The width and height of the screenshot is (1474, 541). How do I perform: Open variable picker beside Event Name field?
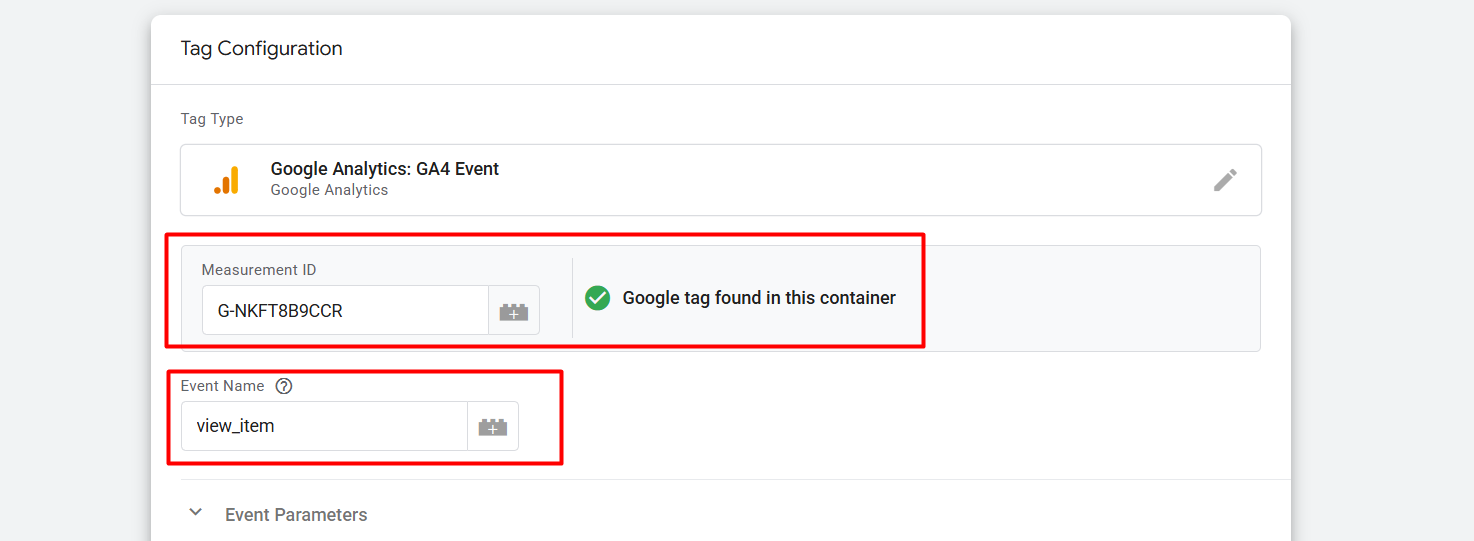click(493, 427)
